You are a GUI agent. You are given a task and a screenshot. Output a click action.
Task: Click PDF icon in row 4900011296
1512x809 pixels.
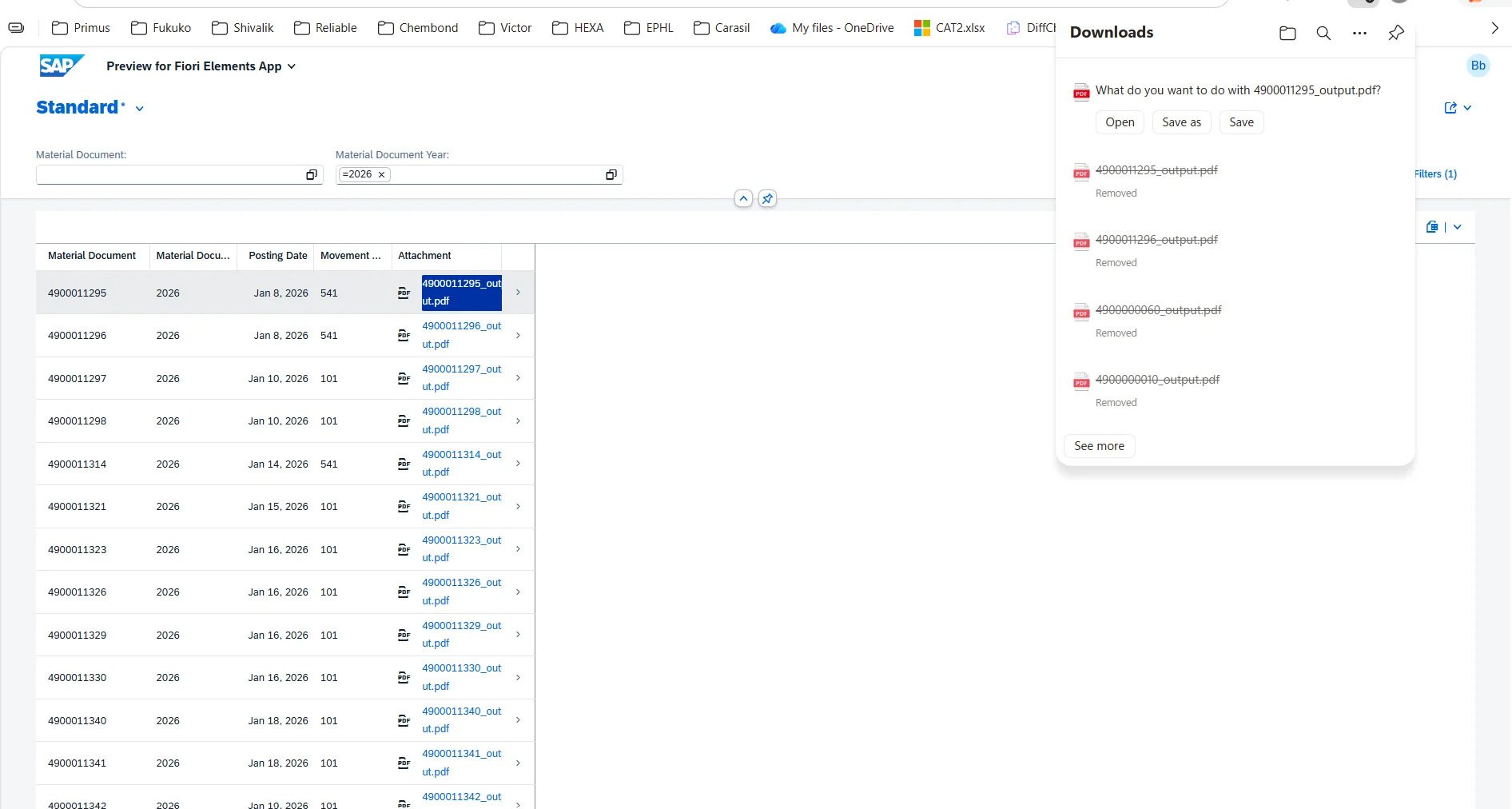404,336
